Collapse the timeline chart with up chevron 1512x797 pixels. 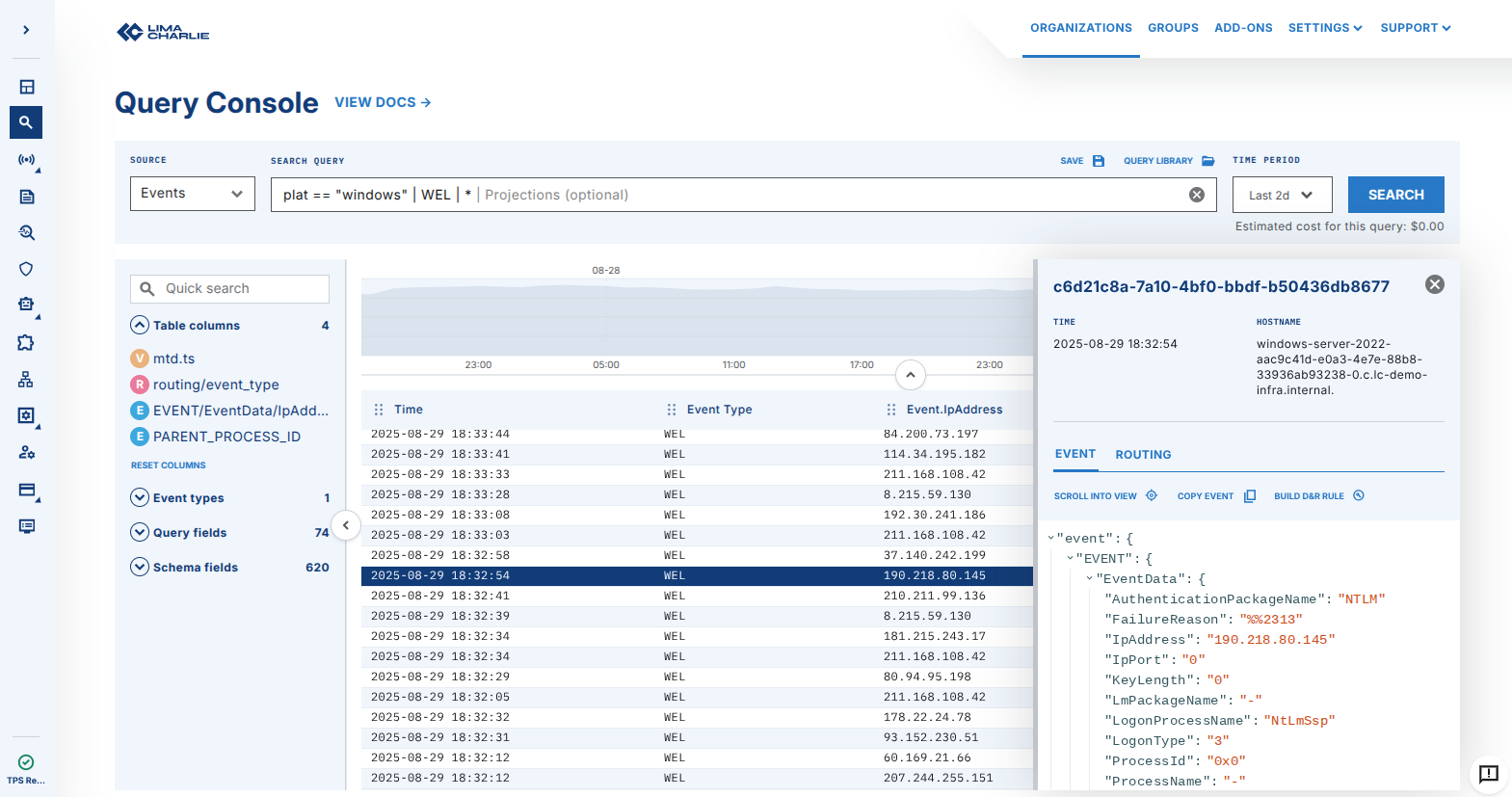click(911, 375)
